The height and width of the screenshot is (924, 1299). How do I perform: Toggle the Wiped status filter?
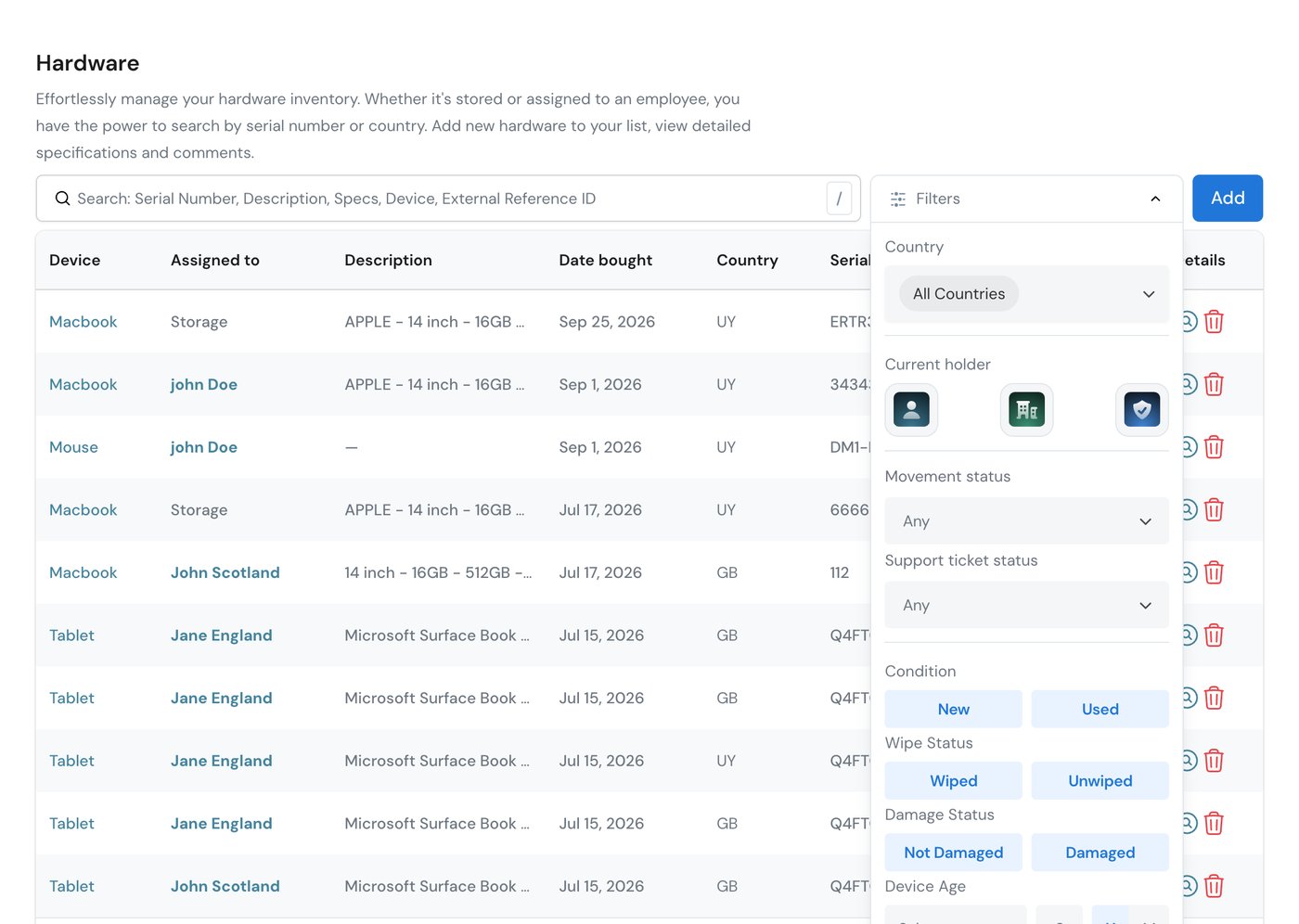(953, 781)
